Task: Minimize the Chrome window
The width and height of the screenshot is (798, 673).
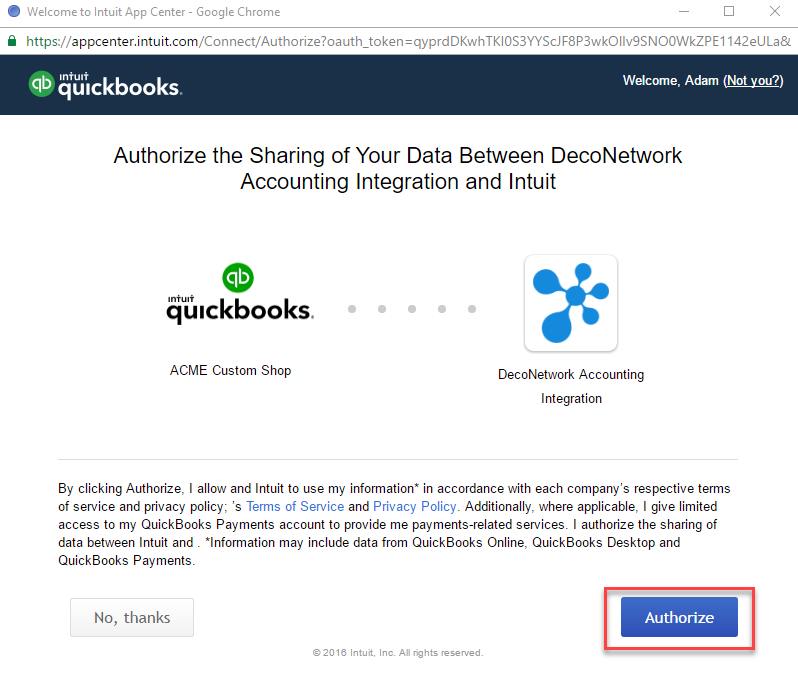Action: point(684,11)
